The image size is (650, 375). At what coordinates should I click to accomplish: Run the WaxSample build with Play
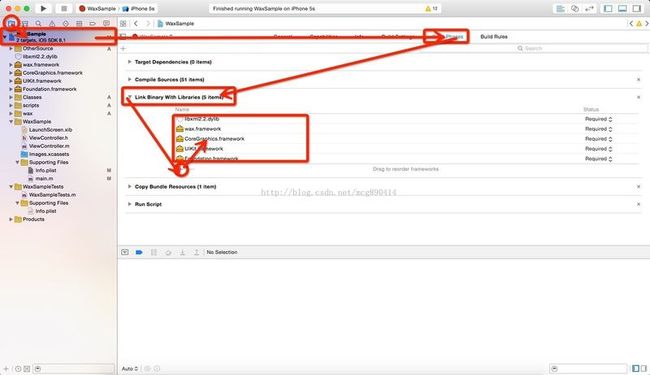(43, 8)
